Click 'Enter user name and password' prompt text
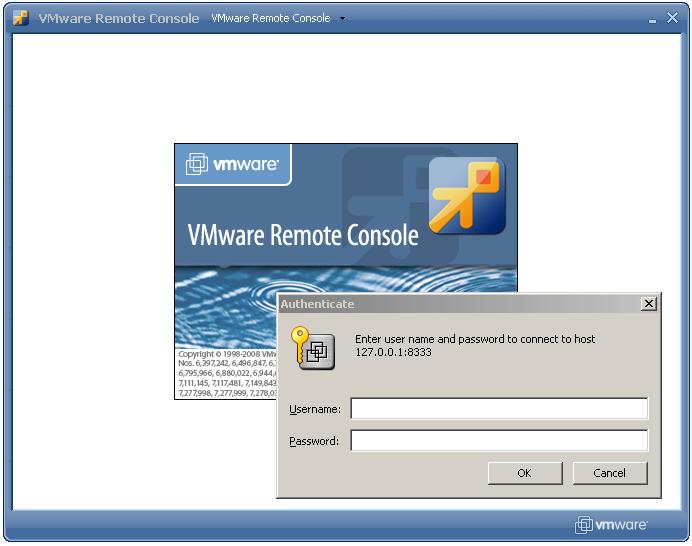Viewport: 692px width, 546px height. coord(475,339)
